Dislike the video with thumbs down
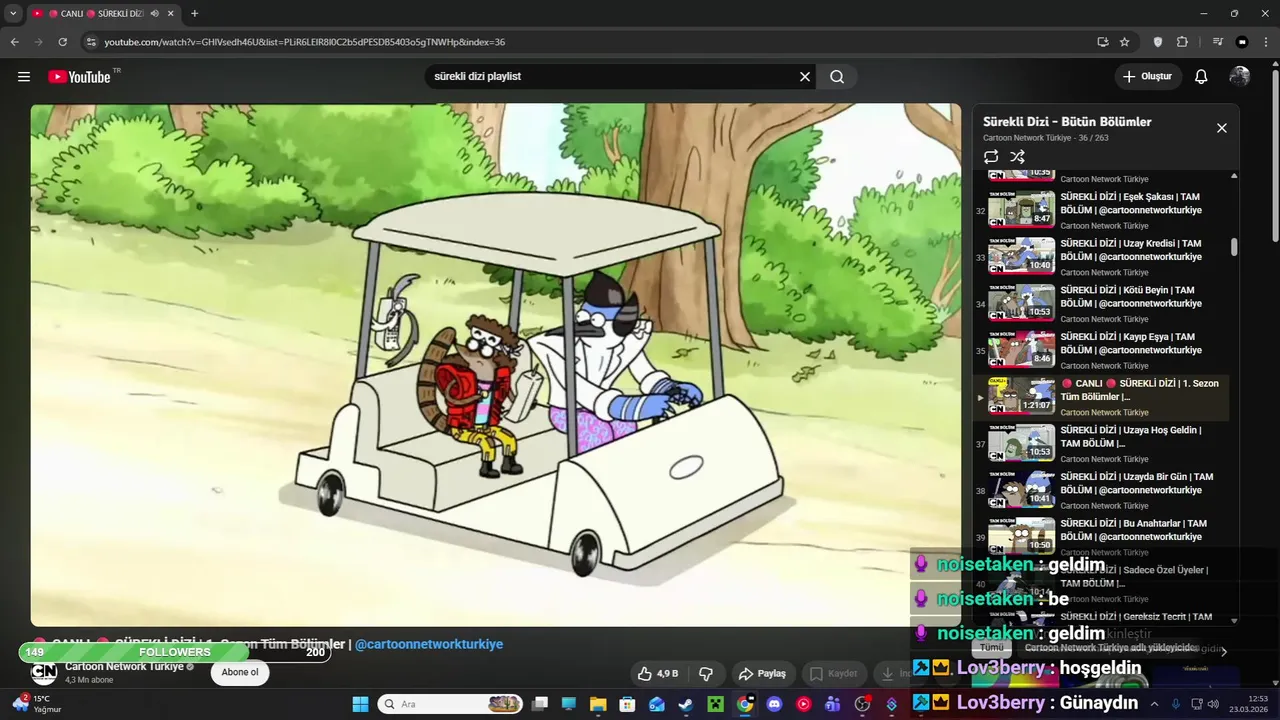The height and width of the screenshot is (720, 1280). [706, 674]
